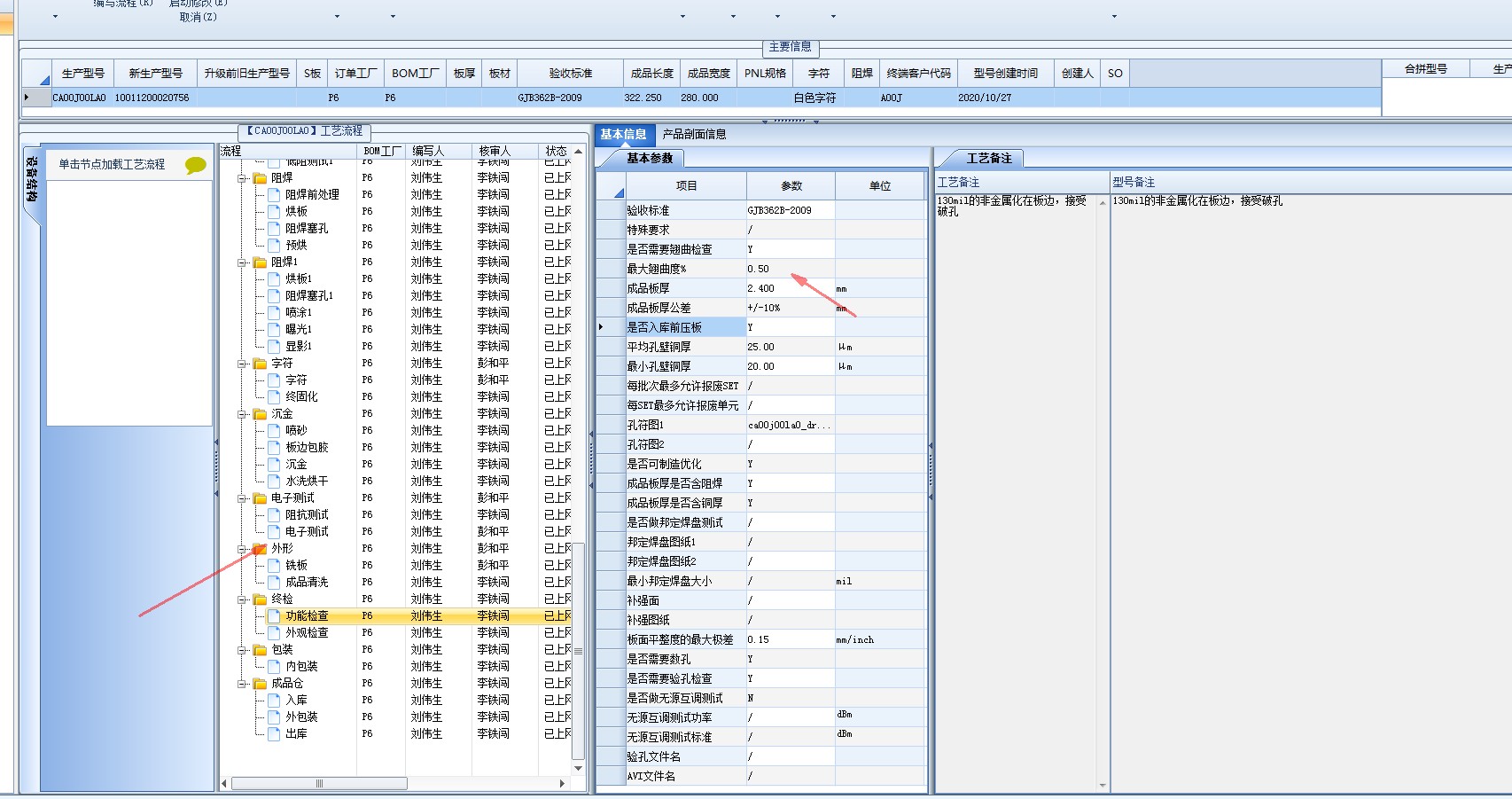The height and width of the screenshot is (799, 1512).
Task: Collapse the 外形 tree node
Action: tap(242, 549)
